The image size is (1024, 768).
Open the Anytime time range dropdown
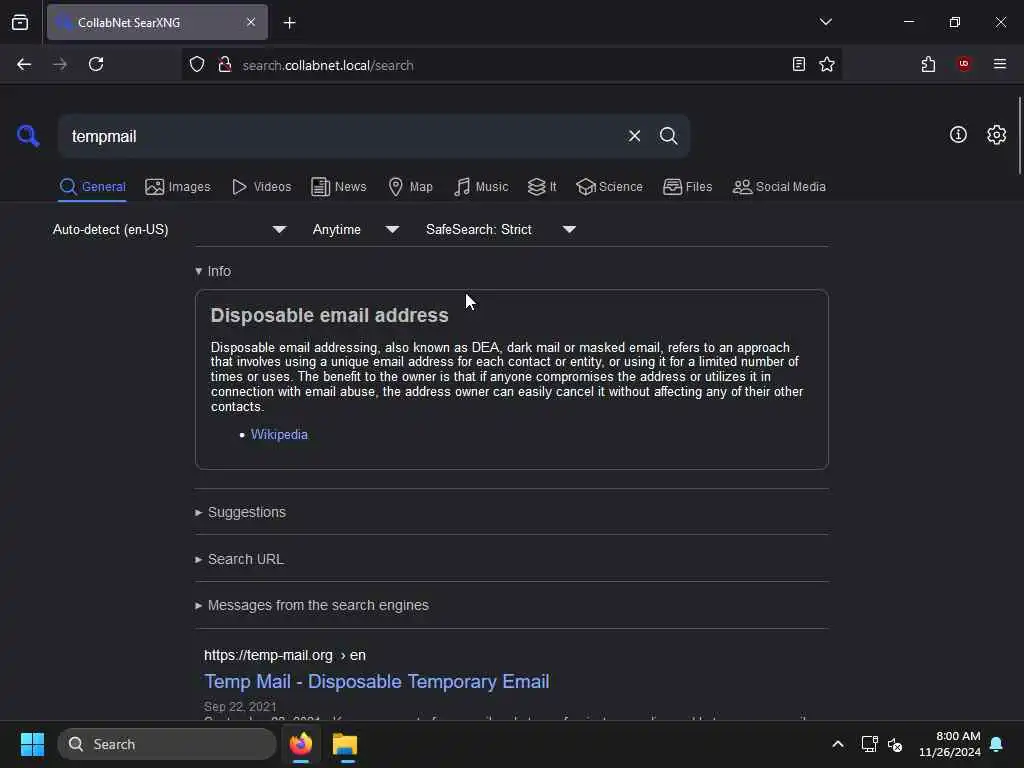coord(356,229)
